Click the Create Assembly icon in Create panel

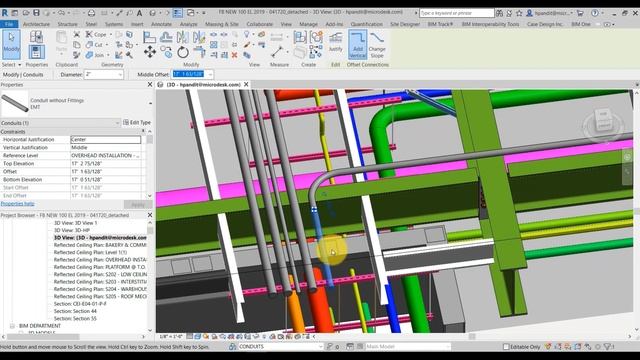(300, 37)
